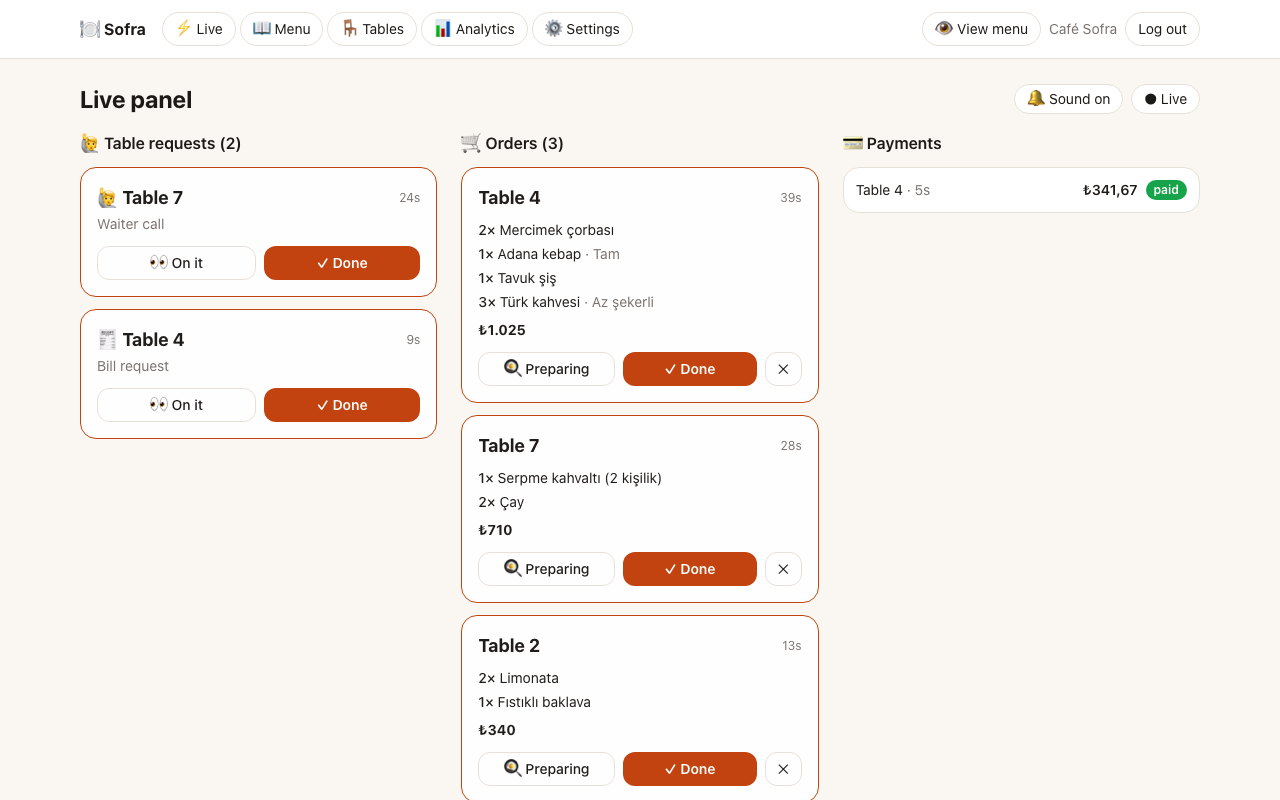
Task: Open the Menu tab
Action: (x=281, y=29)
